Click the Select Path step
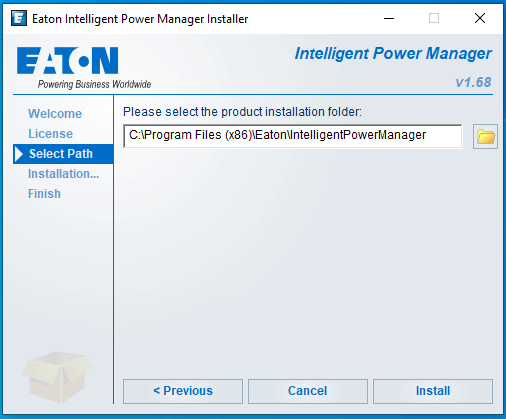The image size is (506, 419). (63, 154)
